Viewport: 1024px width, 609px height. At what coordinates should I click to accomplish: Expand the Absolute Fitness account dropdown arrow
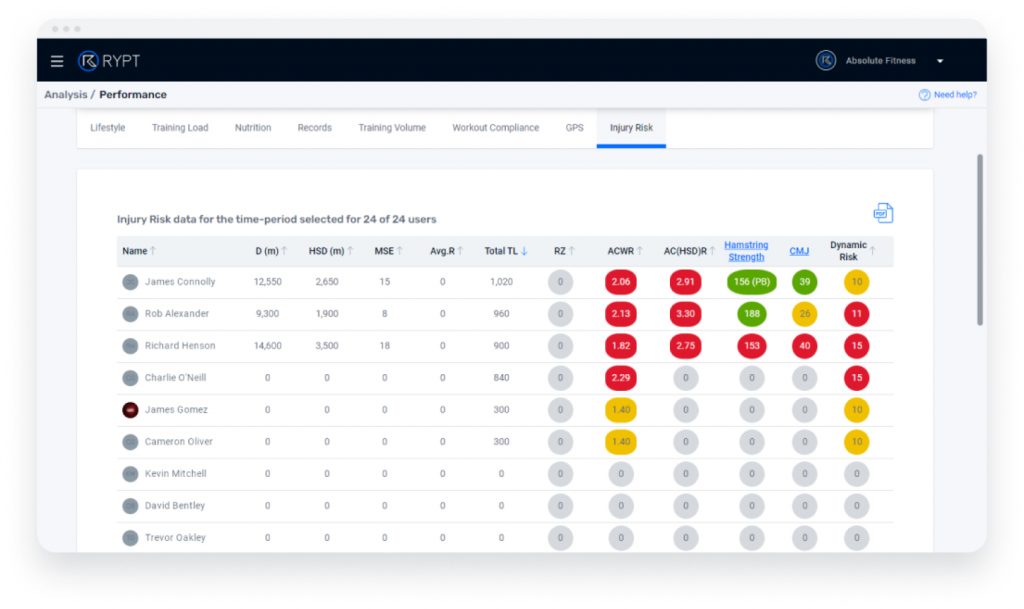[940, 61]
